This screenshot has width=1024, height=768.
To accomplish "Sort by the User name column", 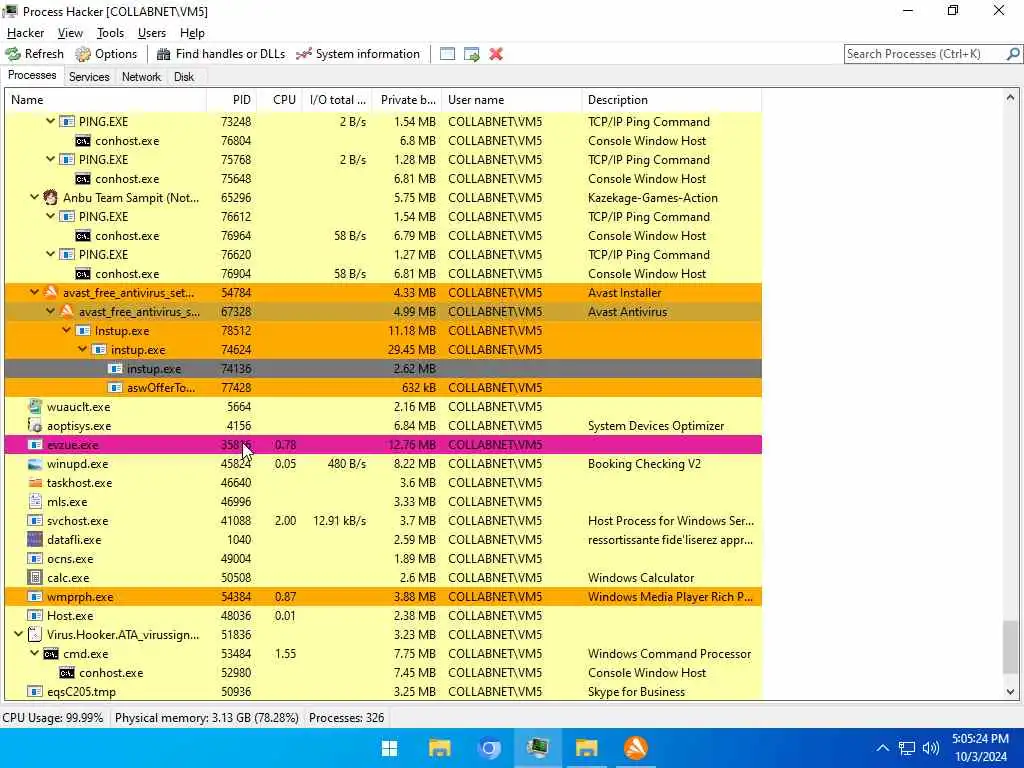I will click(511, 100).
